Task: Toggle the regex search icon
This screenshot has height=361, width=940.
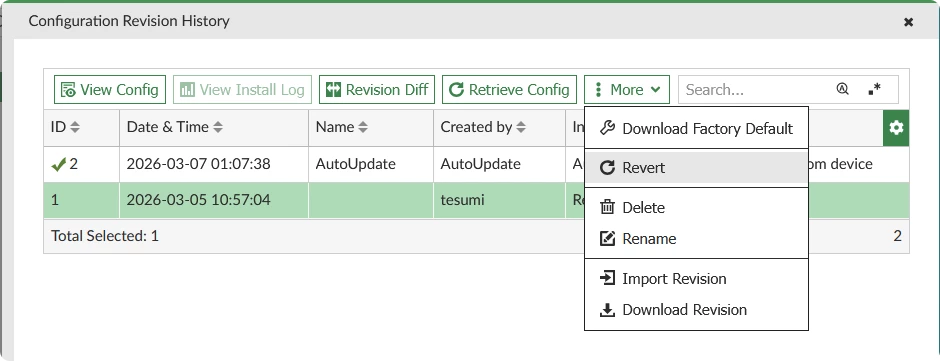Action: 874,89
